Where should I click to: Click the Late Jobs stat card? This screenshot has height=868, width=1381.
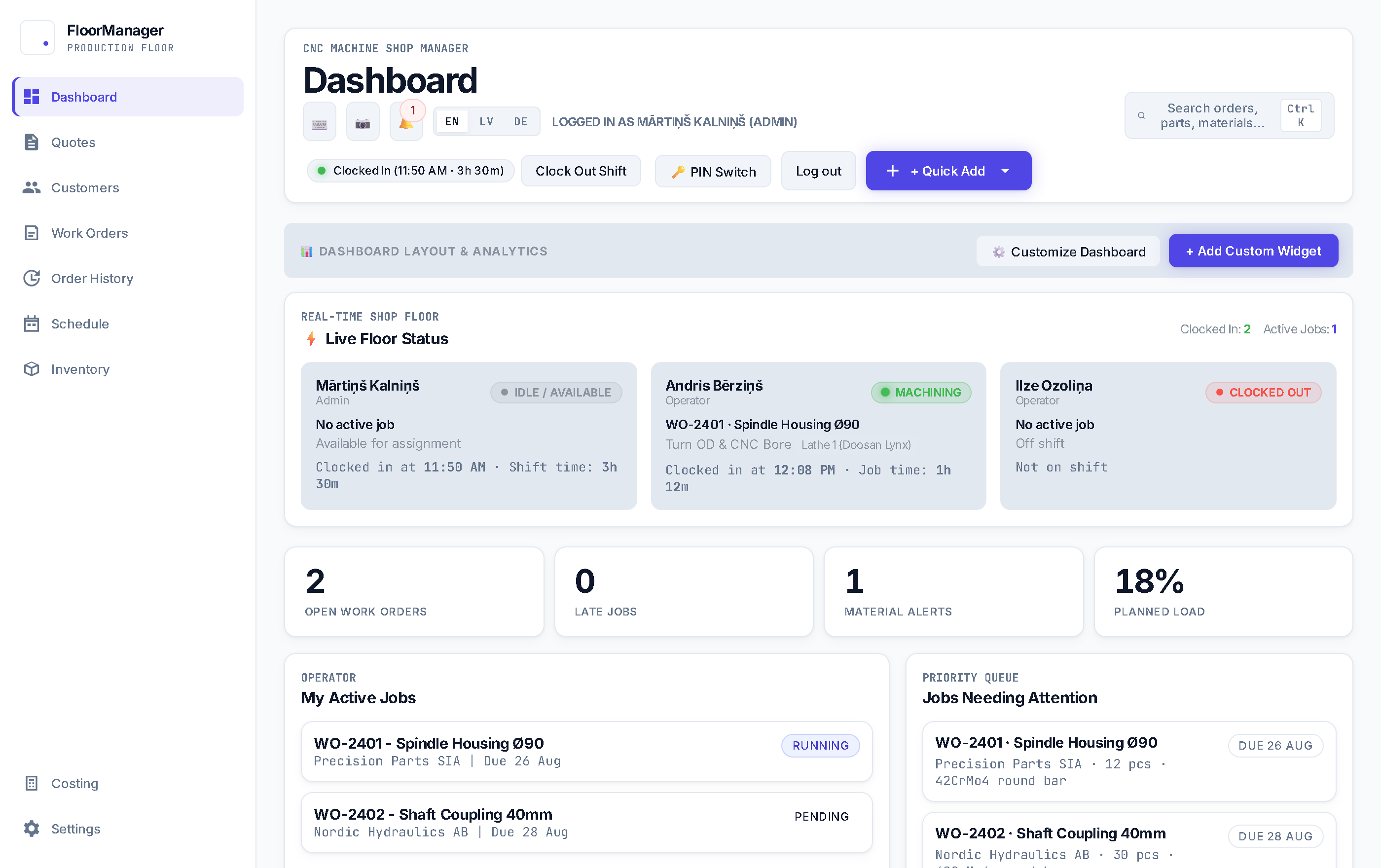684,592
